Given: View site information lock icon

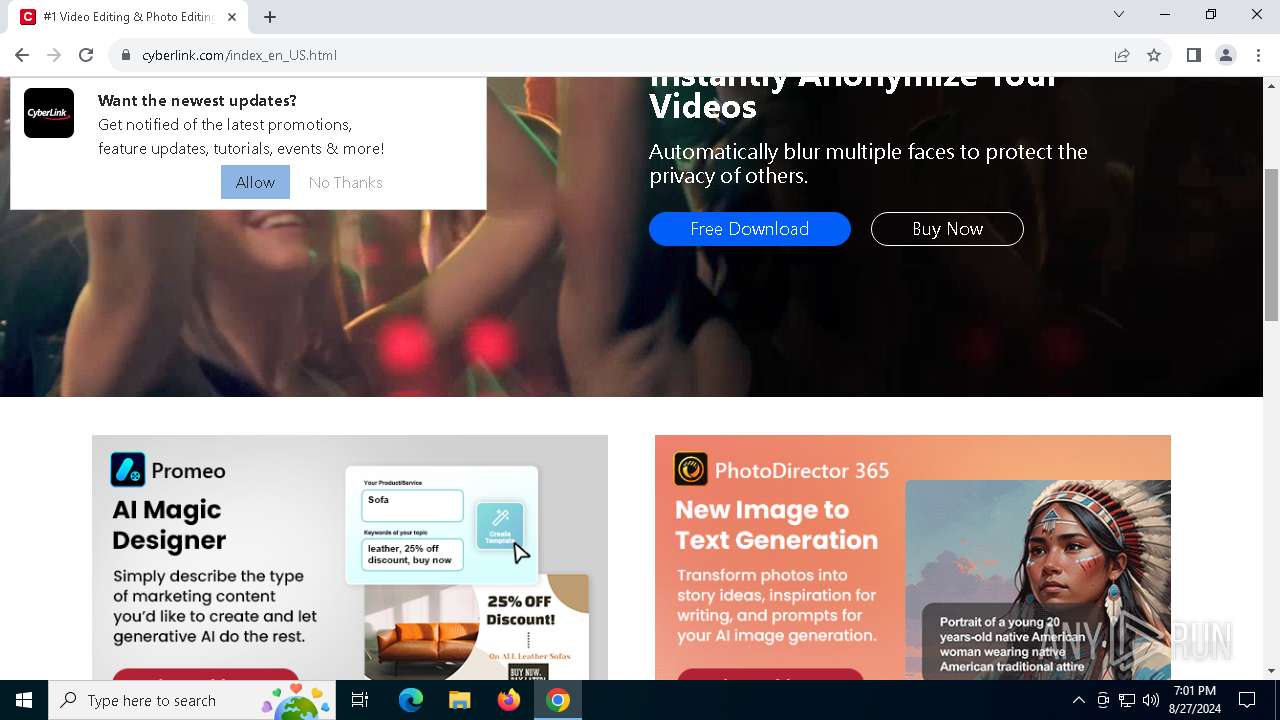Looking at the screenshot, I should (x=126, y=55).
